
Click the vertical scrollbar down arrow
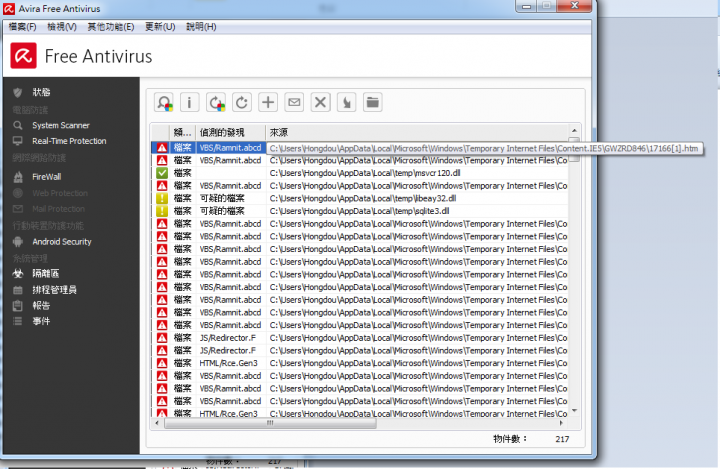click(574, 411)
